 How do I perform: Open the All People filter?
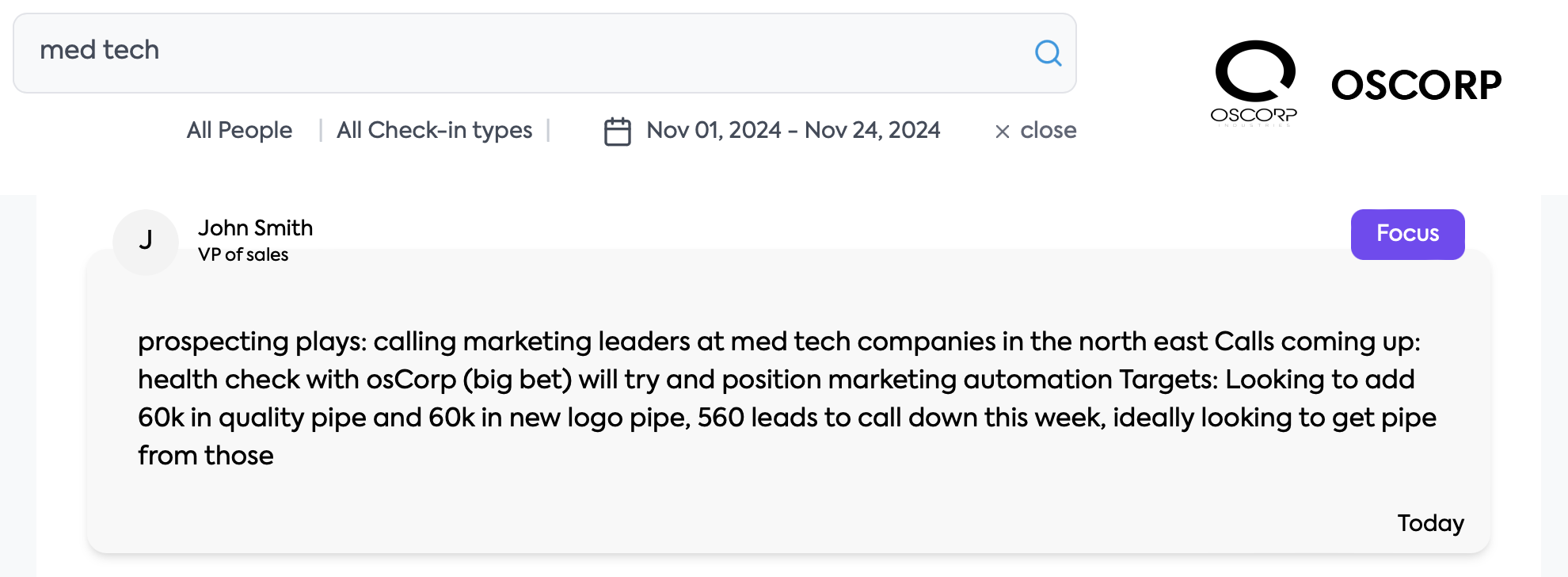[239, 130]
